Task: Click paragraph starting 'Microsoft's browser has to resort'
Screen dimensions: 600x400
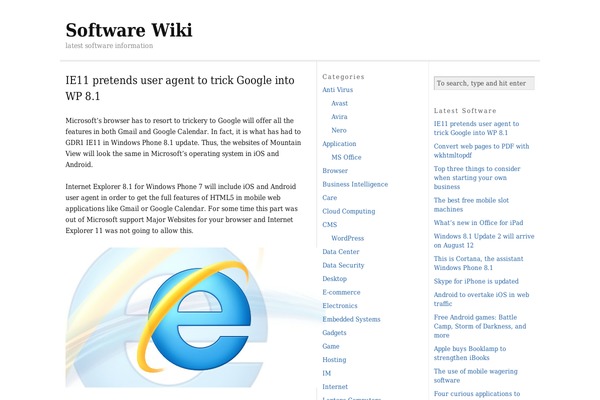Action: (x=183, y=142)
